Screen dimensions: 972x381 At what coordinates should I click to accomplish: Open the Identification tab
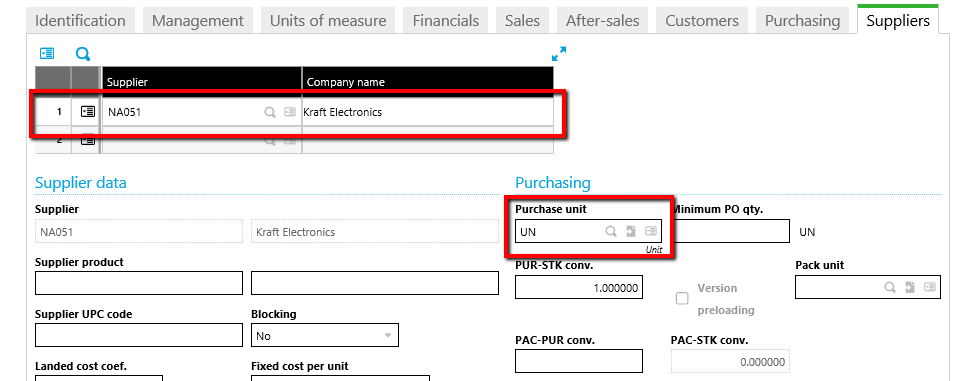click(80, 20)
